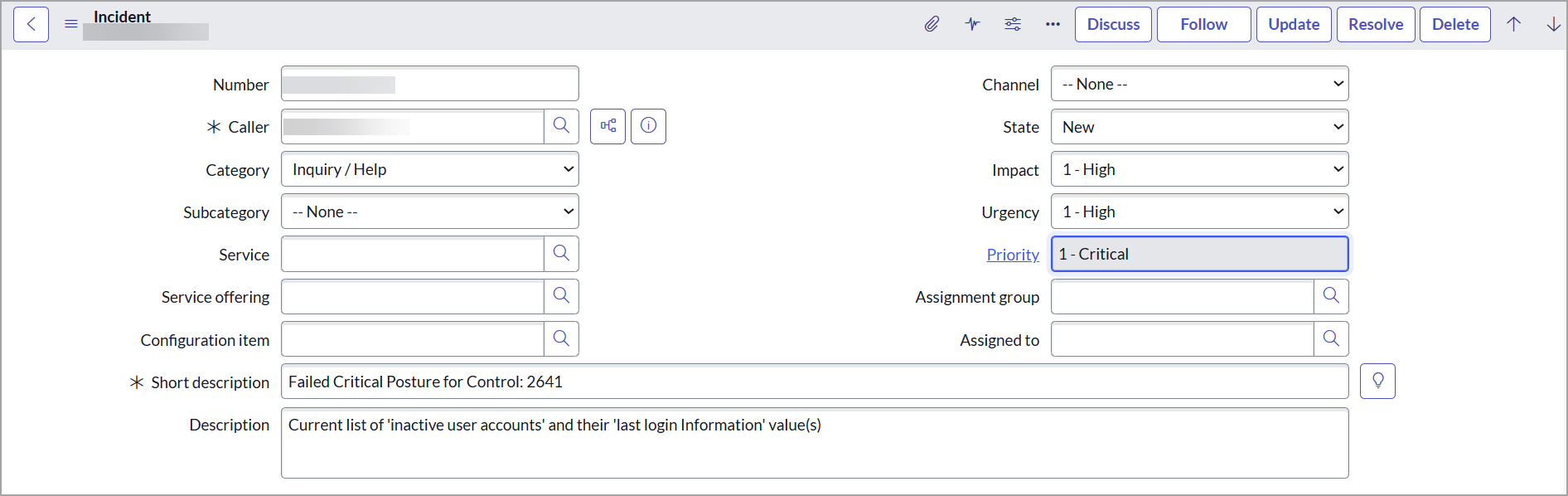
Task: Focus the Assignment group input field
Action: 1183,296
